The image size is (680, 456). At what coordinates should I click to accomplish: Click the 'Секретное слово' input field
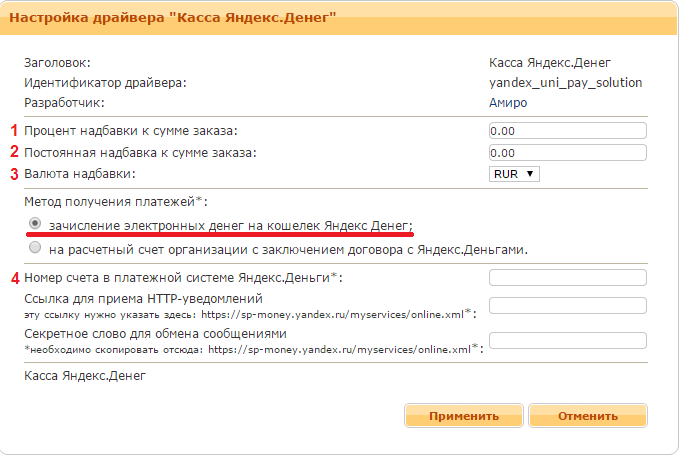[x=567, y=340]
